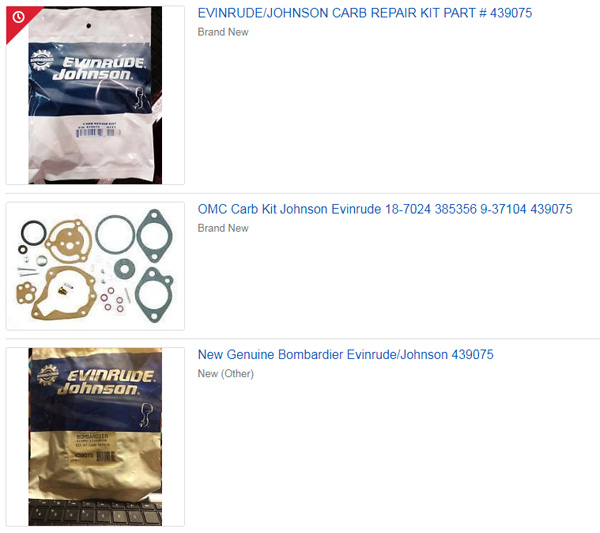Select the small red washers in kit photo
The image size is (600, 533).
click(112, 299)
